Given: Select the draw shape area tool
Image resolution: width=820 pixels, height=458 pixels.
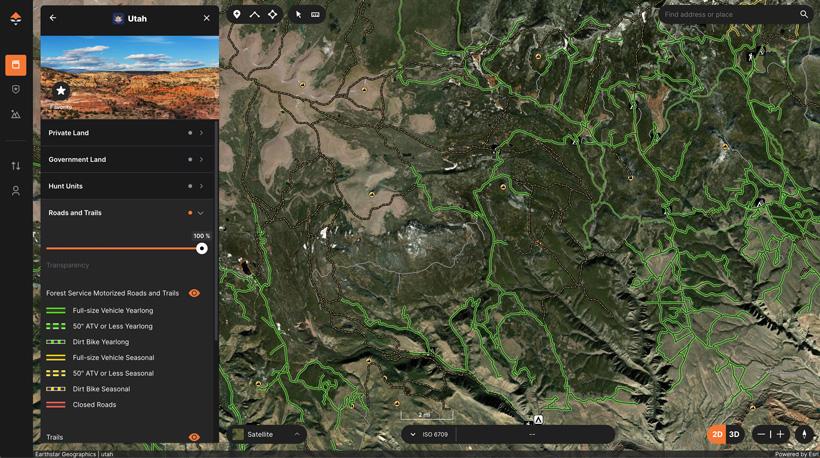Looking at the screenshot, I should [x=272, y=15].
